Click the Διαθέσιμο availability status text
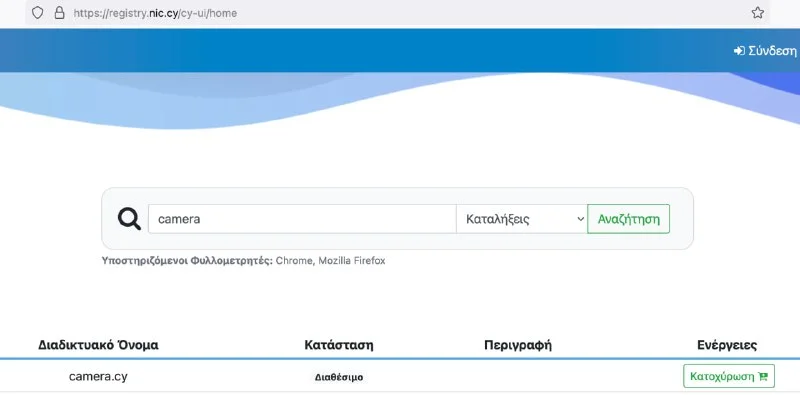This screenshot has height=395, width=800. pyautogui.click(x=339, y=378)
